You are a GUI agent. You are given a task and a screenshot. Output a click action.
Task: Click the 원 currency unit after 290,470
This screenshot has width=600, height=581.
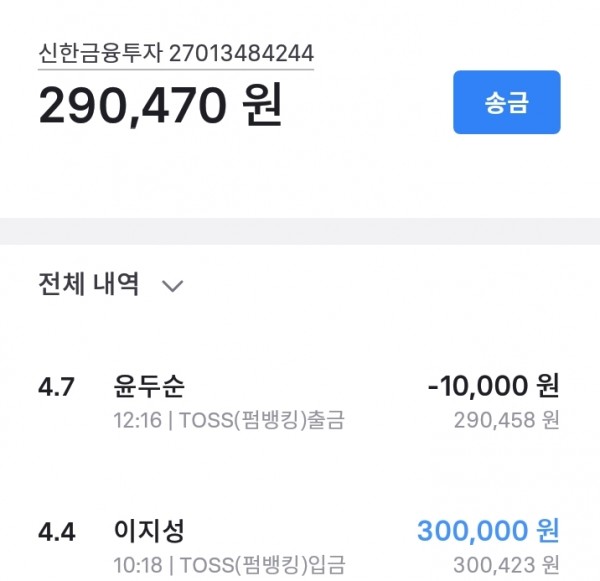point(262,106)
